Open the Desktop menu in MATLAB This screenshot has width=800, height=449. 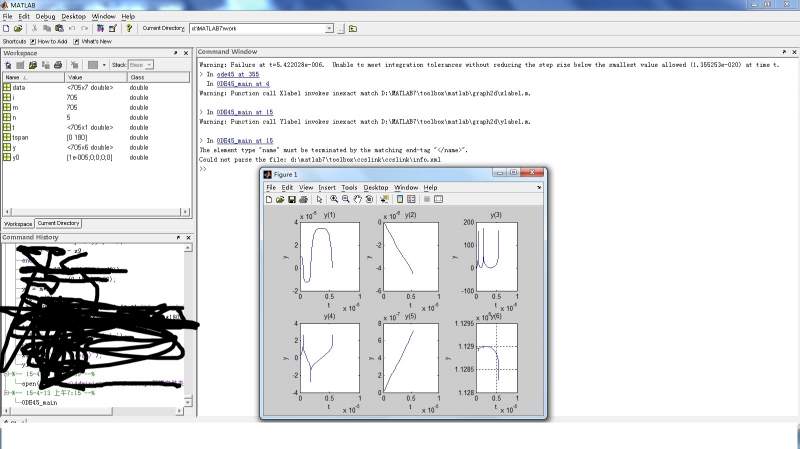coord(73,16)
